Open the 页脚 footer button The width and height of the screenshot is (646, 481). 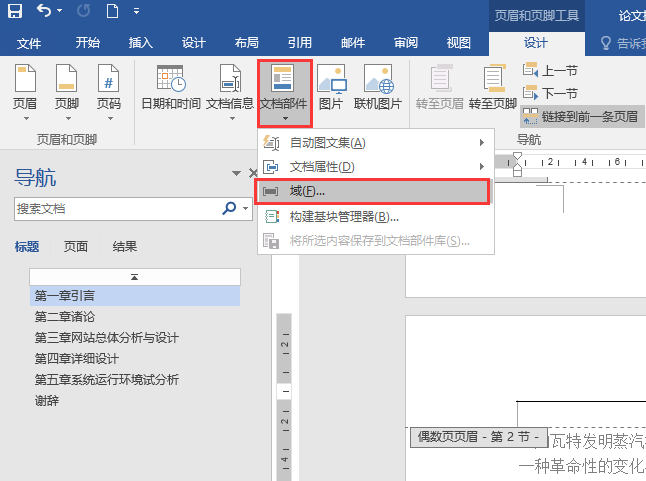(x=67, y=88)
